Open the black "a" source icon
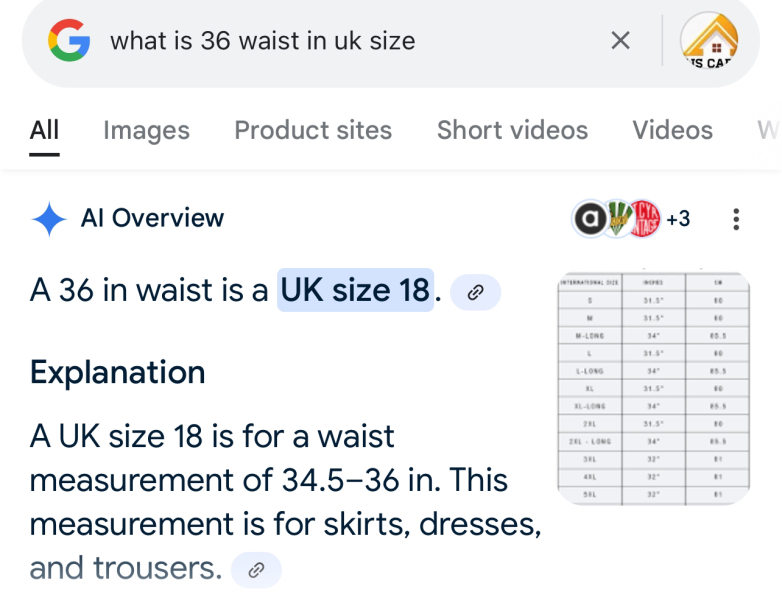This screenshot has width=782, height=600. [589, 218]
